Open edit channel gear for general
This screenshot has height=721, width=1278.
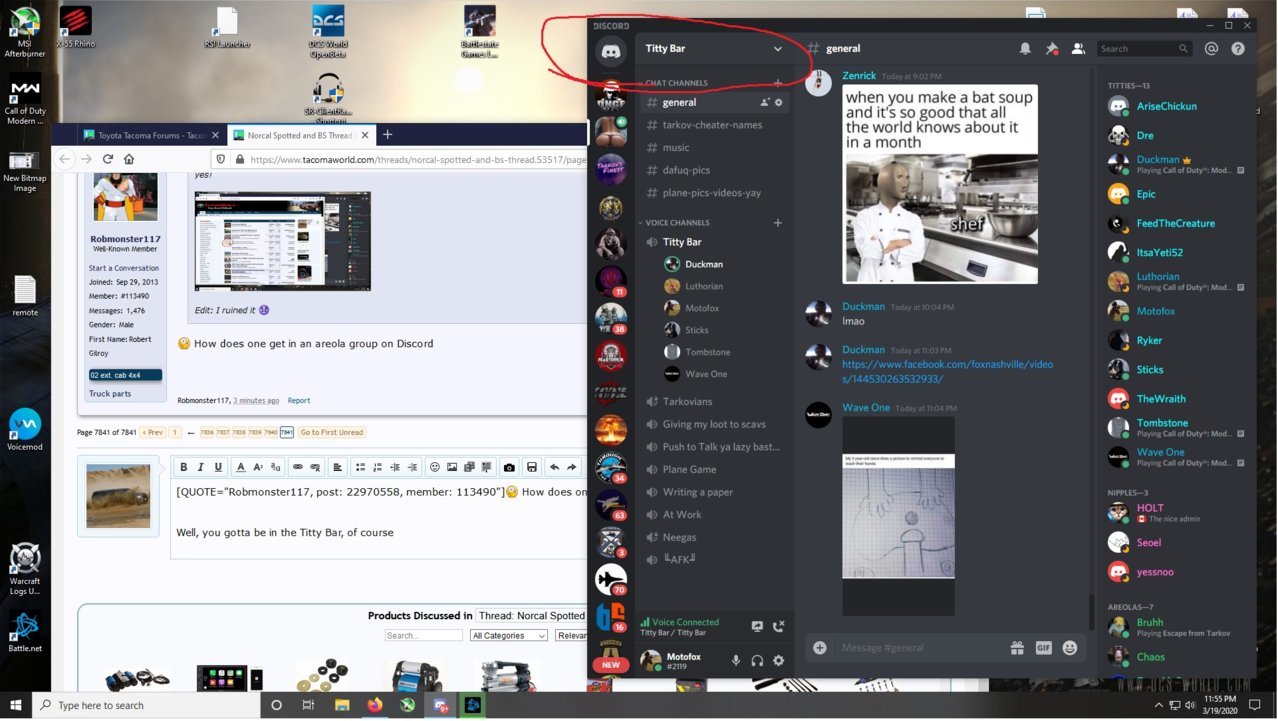point(779,102)
